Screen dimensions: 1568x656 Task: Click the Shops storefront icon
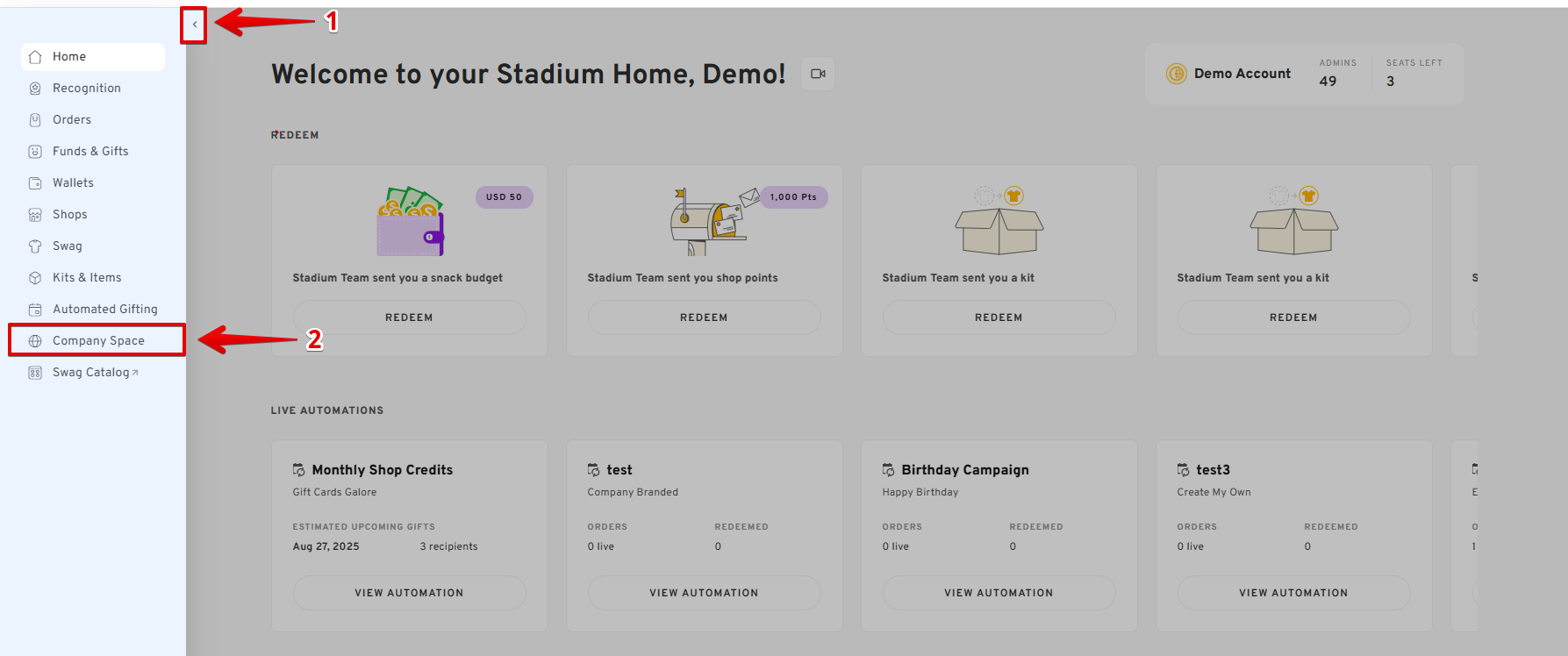click(35, 215)
